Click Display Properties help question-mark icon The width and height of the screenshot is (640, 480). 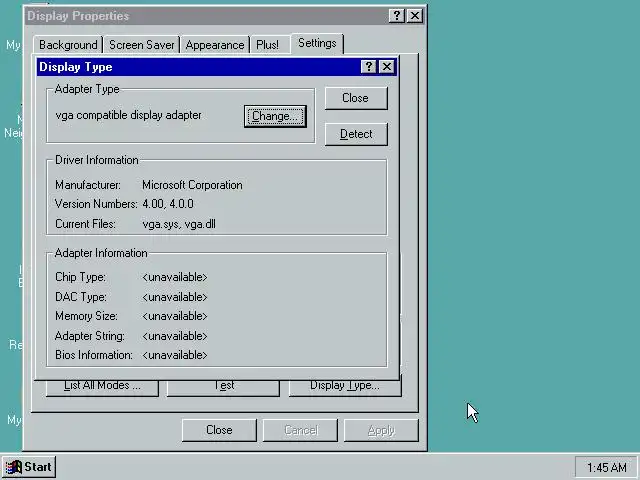tap(396, 16)
